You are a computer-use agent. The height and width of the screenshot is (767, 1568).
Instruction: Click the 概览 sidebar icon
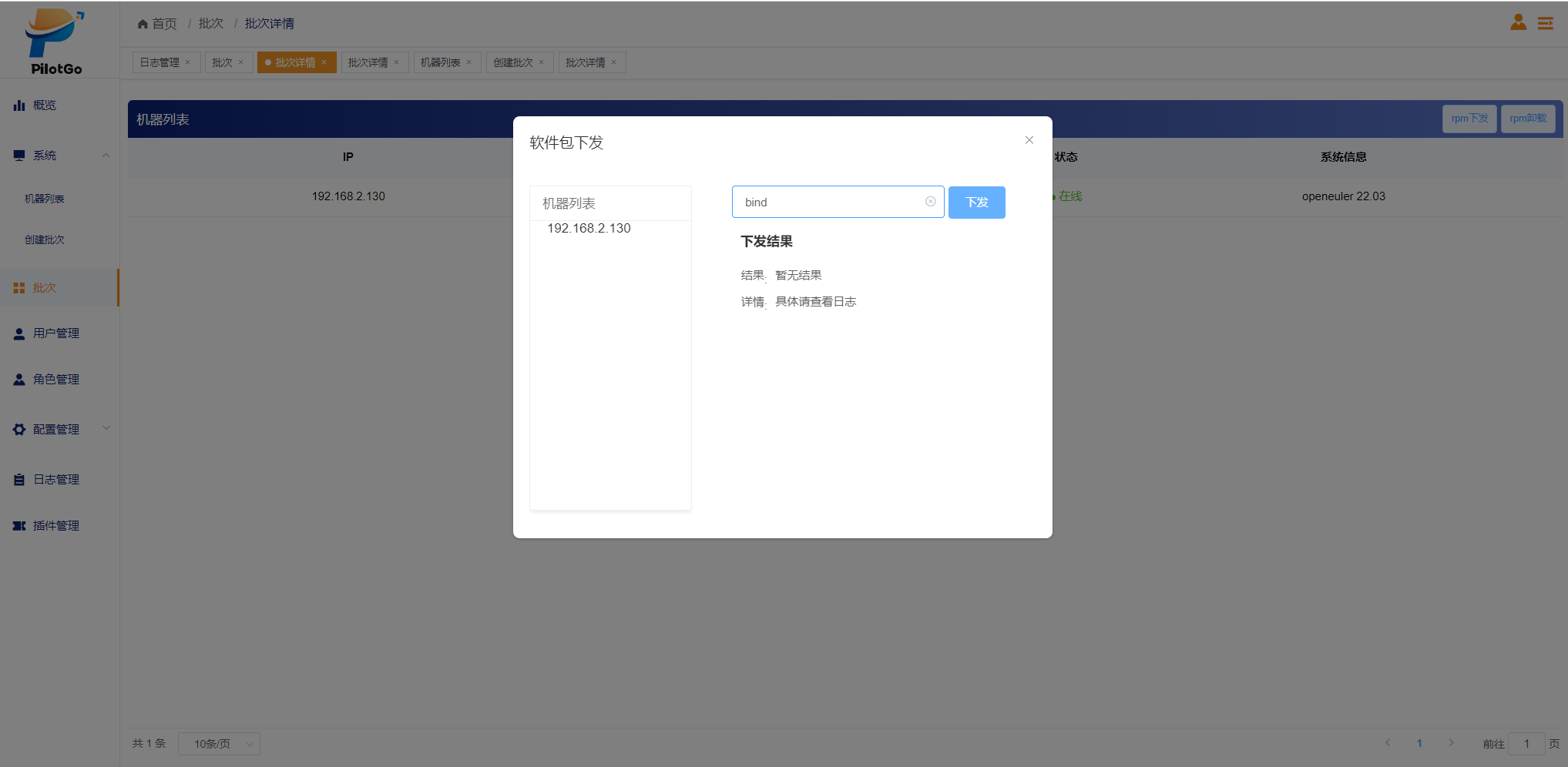[x=19, y=106]
